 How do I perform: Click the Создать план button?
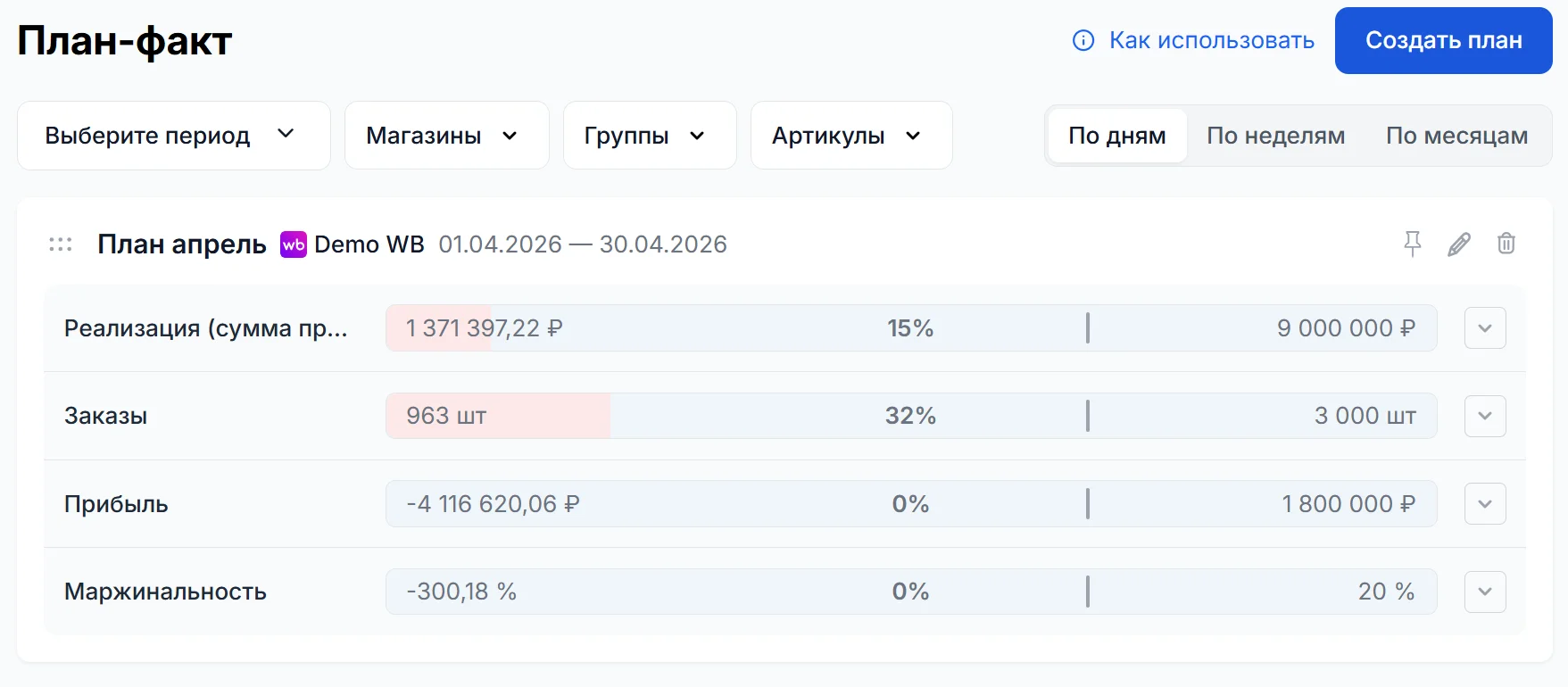pos(1444,40)
